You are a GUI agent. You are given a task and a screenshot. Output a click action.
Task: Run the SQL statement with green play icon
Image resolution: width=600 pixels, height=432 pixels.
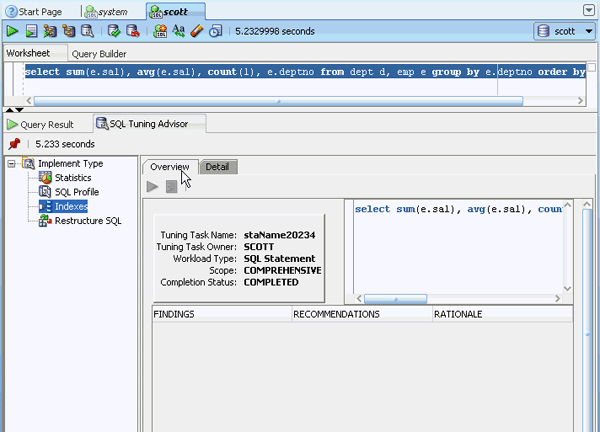click(x=13, y=31)
